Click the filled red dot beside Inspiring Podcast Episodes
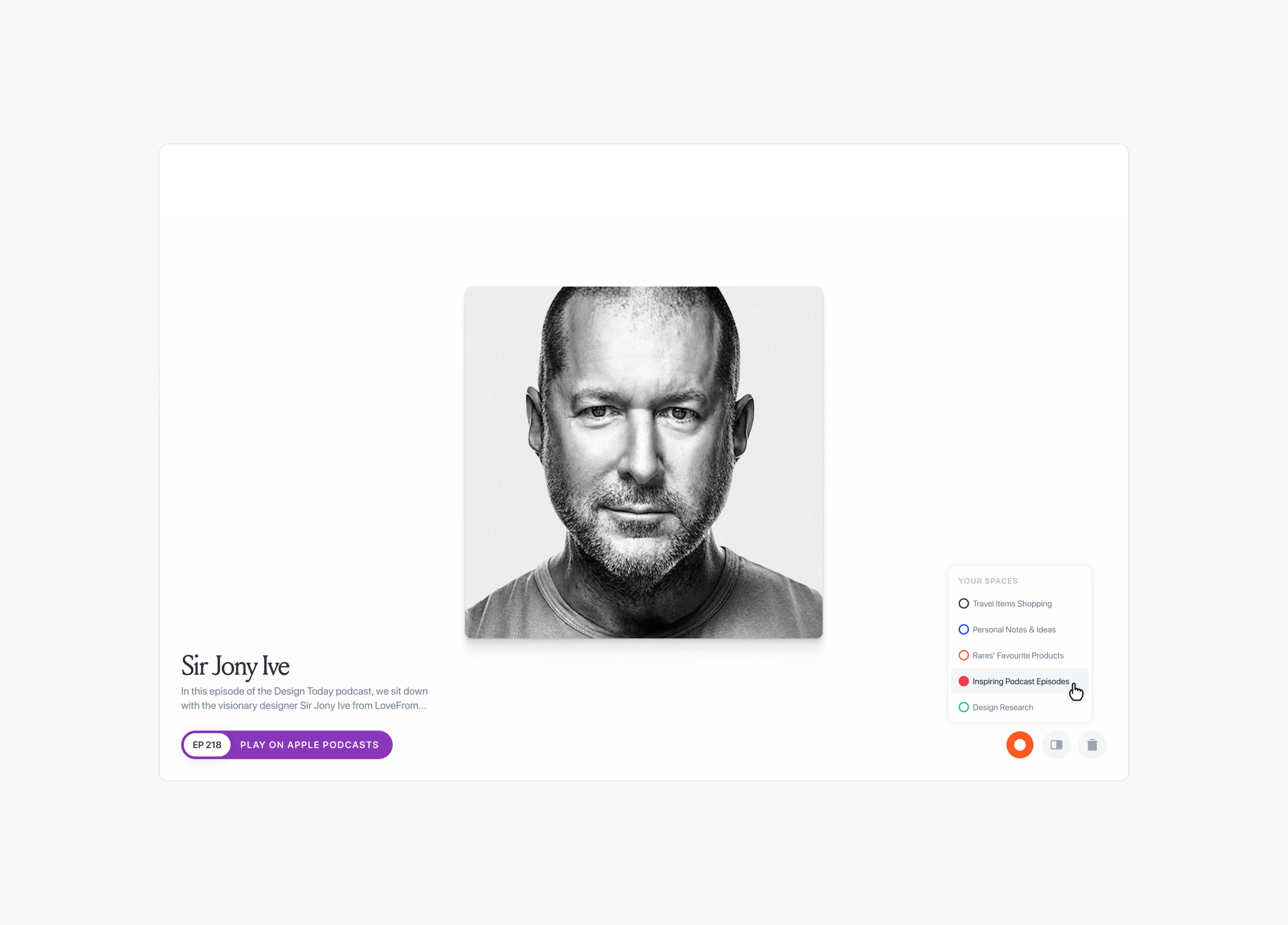The width and height of the screenshot is (1288, 925). [964, 681]
